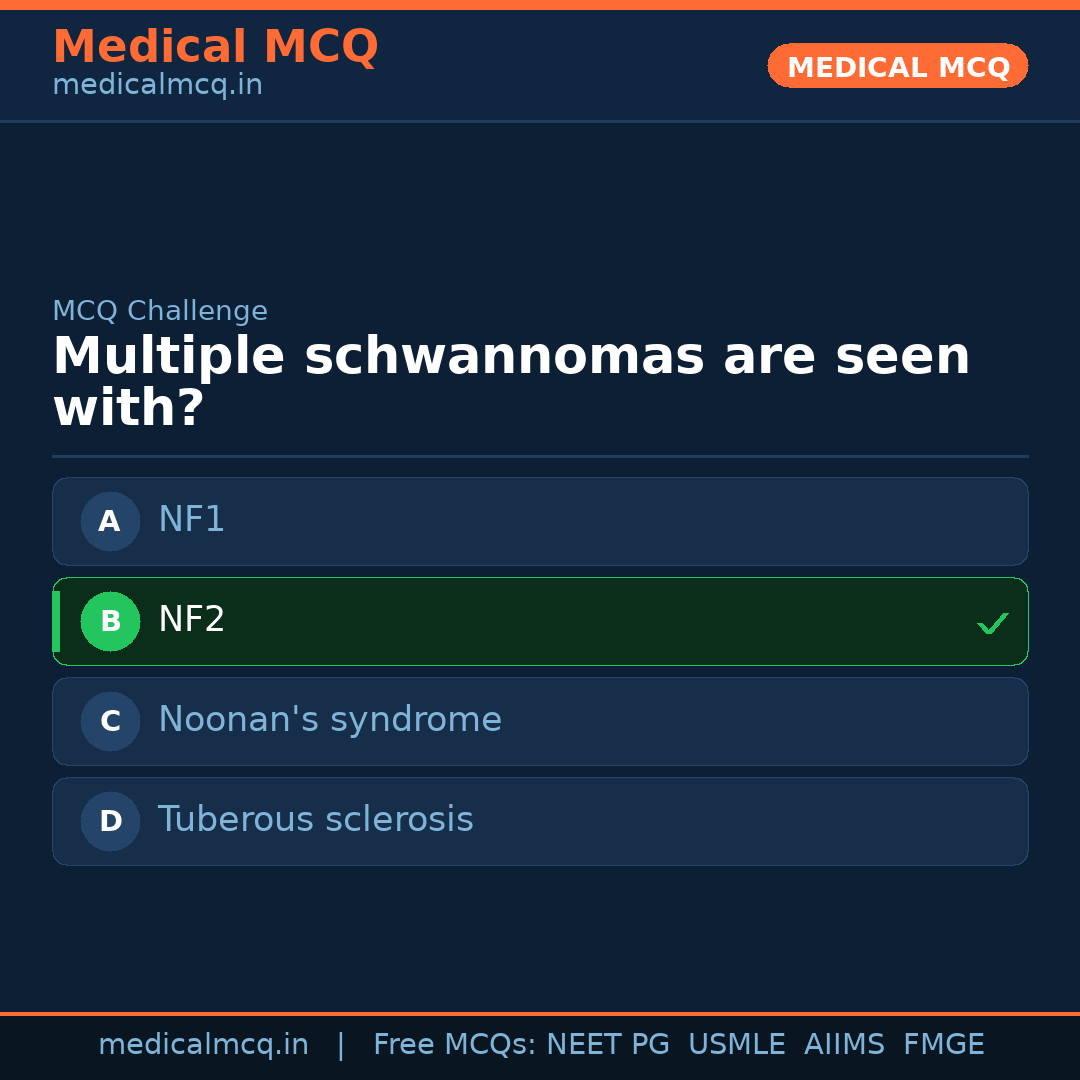The height and width of the screenshot is (1080, 1080).
Task: Click the letter C circle icon
Action: pyautogui.click(x=110, y=721)
